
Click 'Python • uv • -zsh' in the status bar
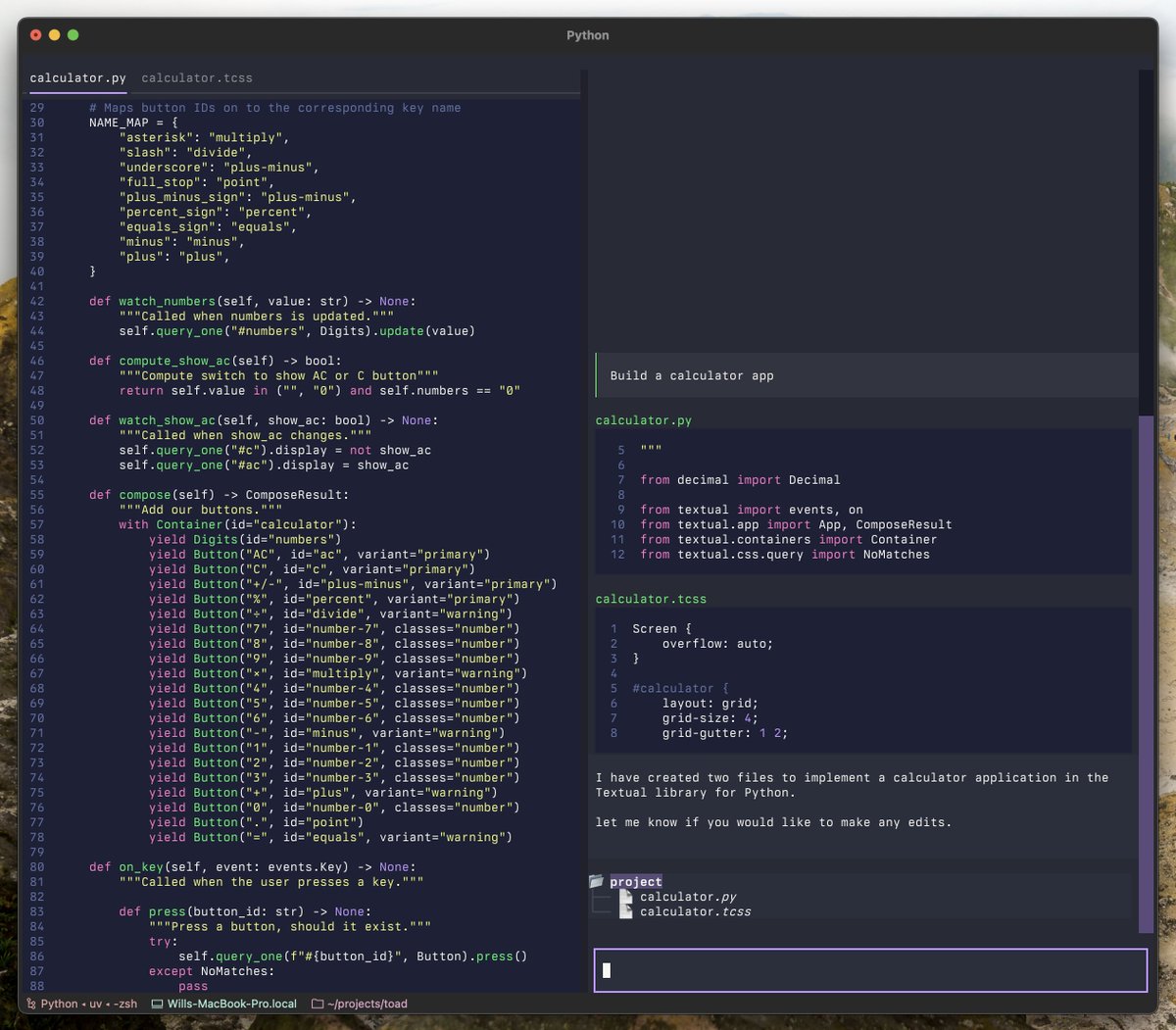pos(89,1004)
